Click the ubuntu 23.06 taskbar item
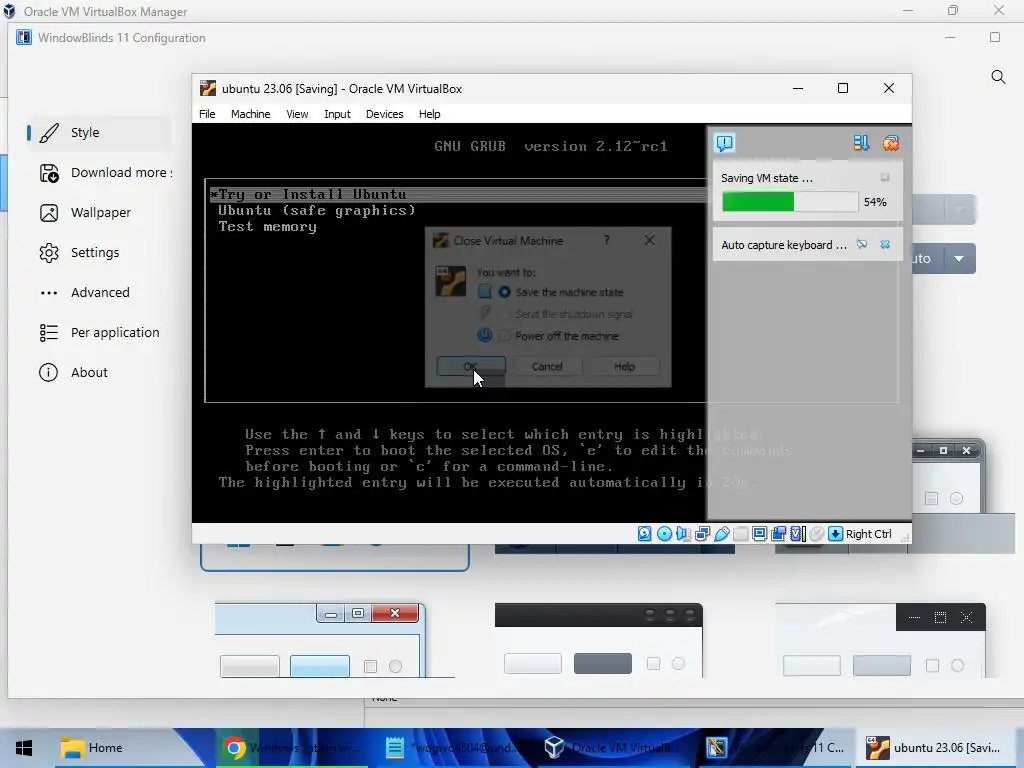Screen dimensions: 1024x768 point(934,748)
